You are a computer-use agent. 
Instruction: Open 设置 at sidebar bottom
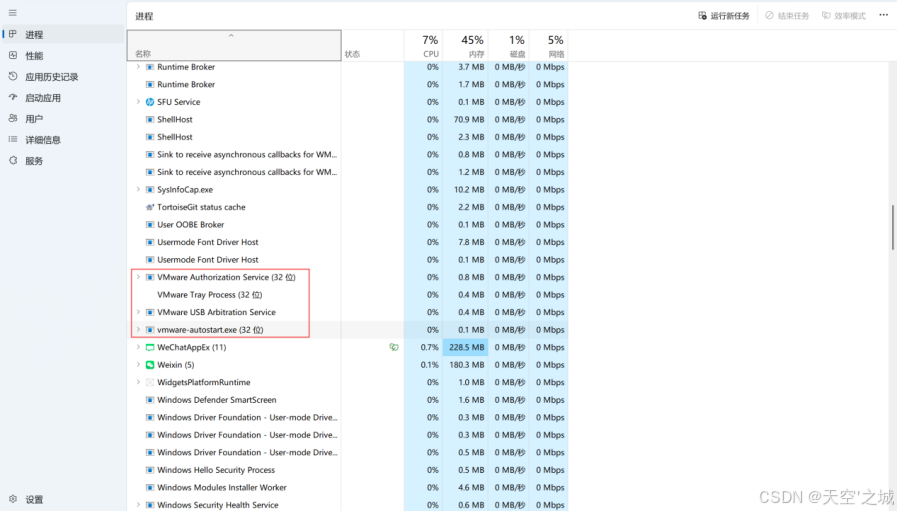pos(62,499)
